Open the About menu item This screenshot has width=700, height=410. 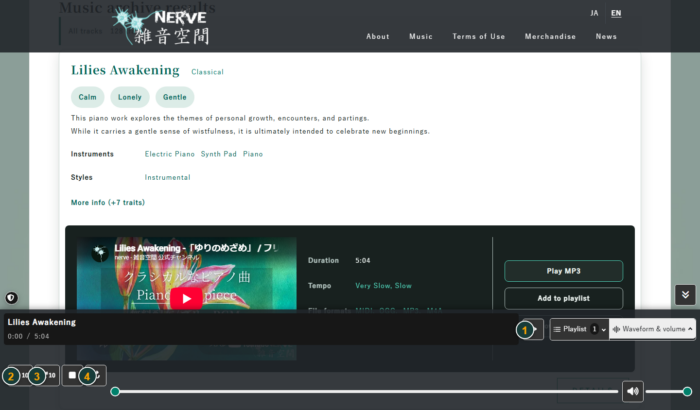pos(378,37)
